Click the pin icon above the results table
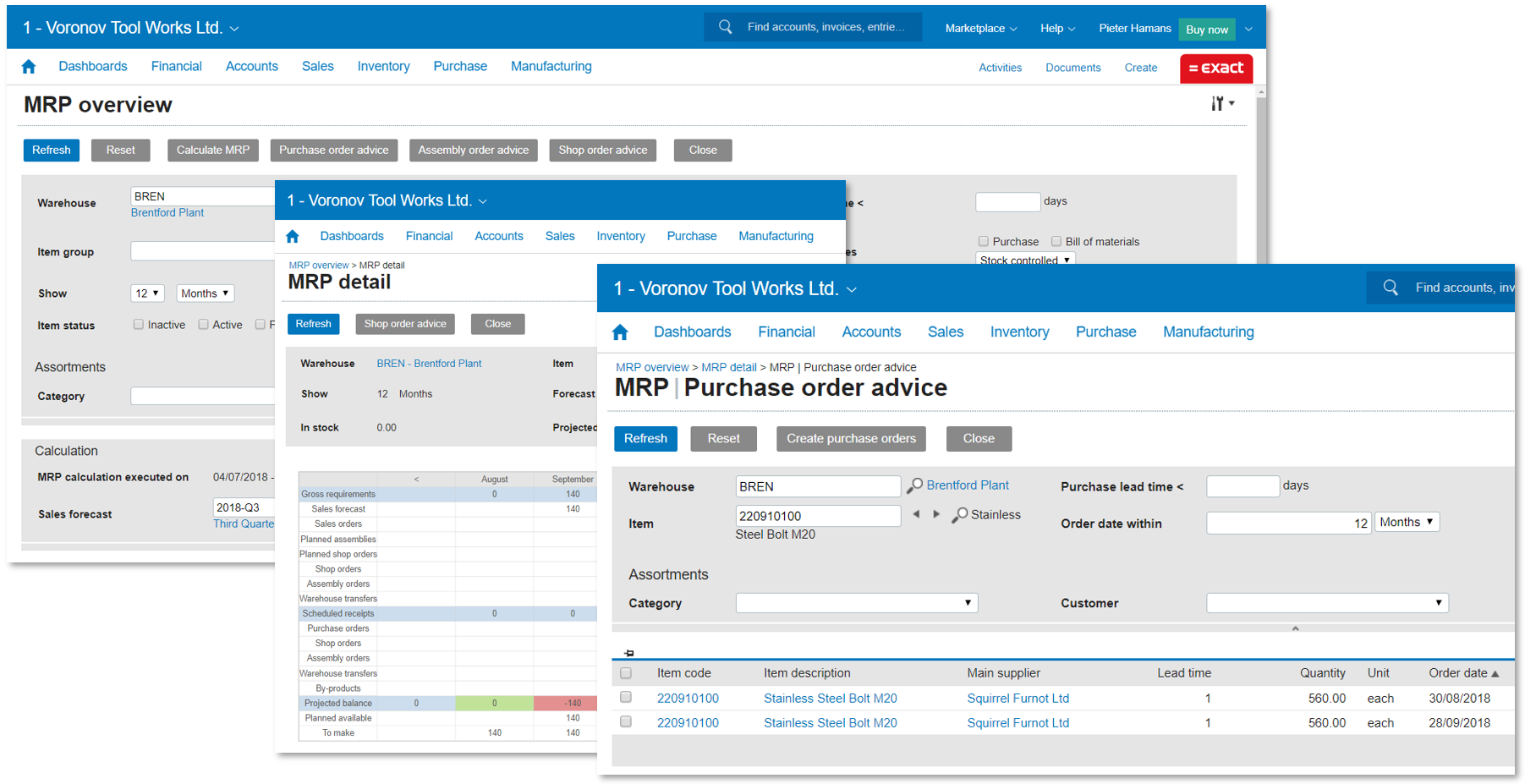The width and height of the screenshot is (1525, 784). (x=628, y=653)
